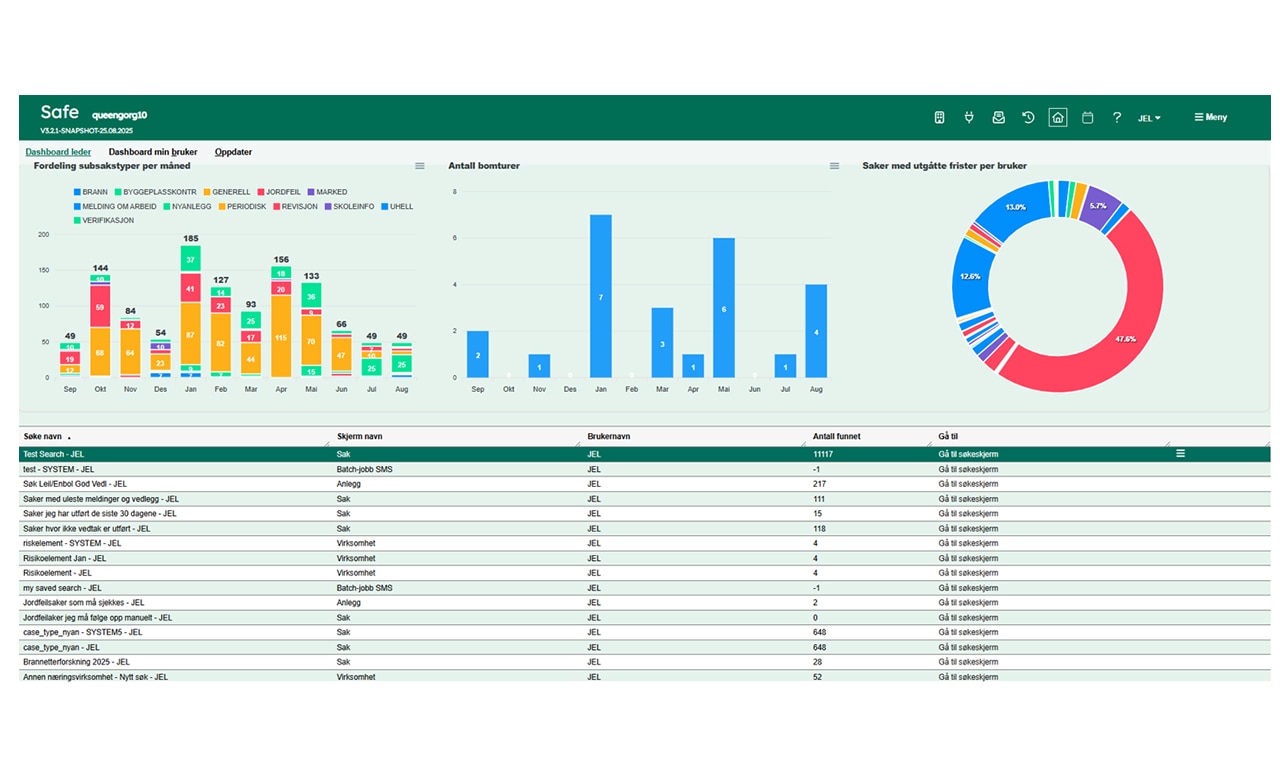Switch to the Dashboard min bruker tab

(153, 152)
